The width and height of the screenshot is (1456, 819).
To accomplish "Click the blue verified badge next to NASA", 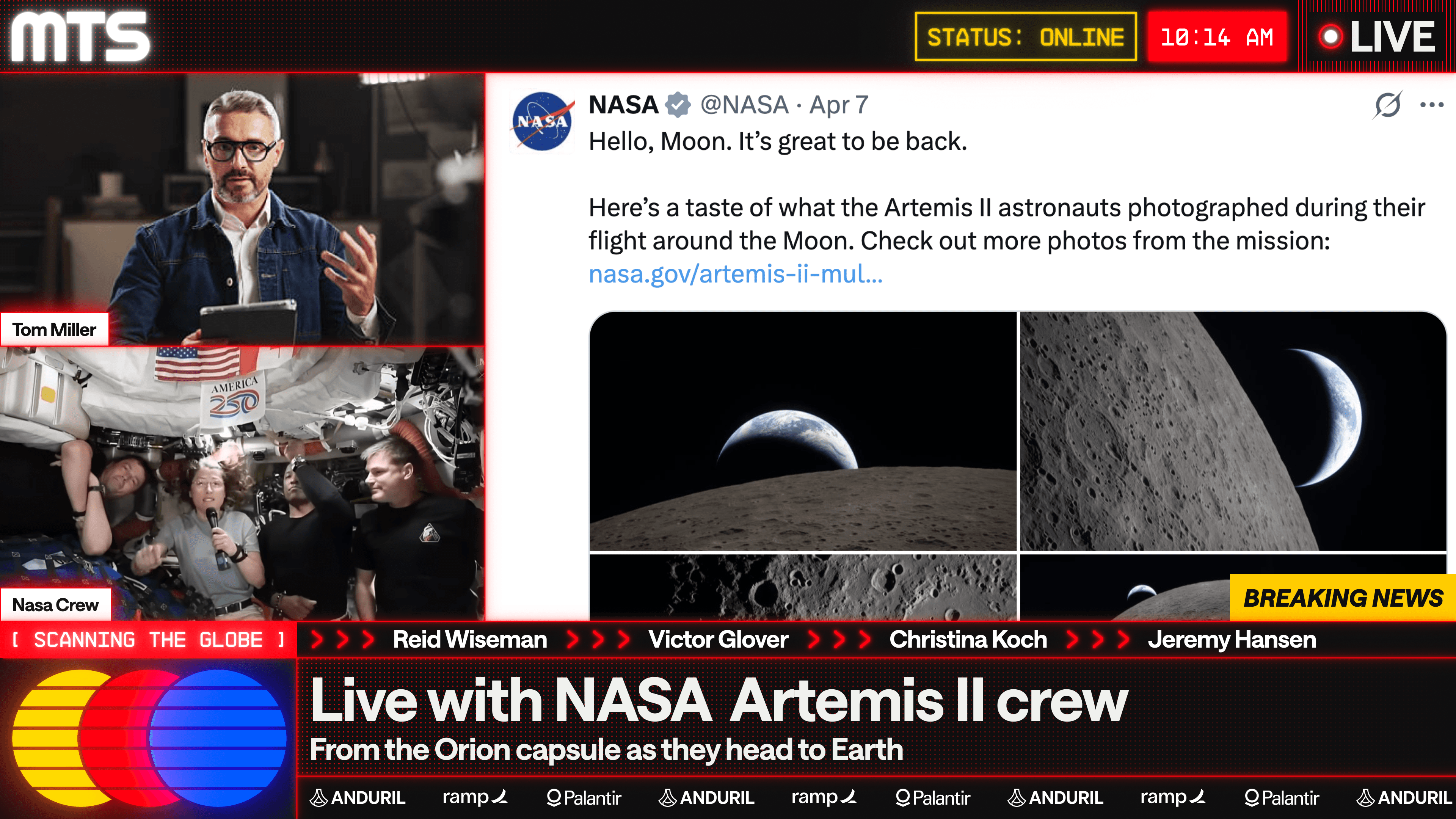I will tap(678, 105).
